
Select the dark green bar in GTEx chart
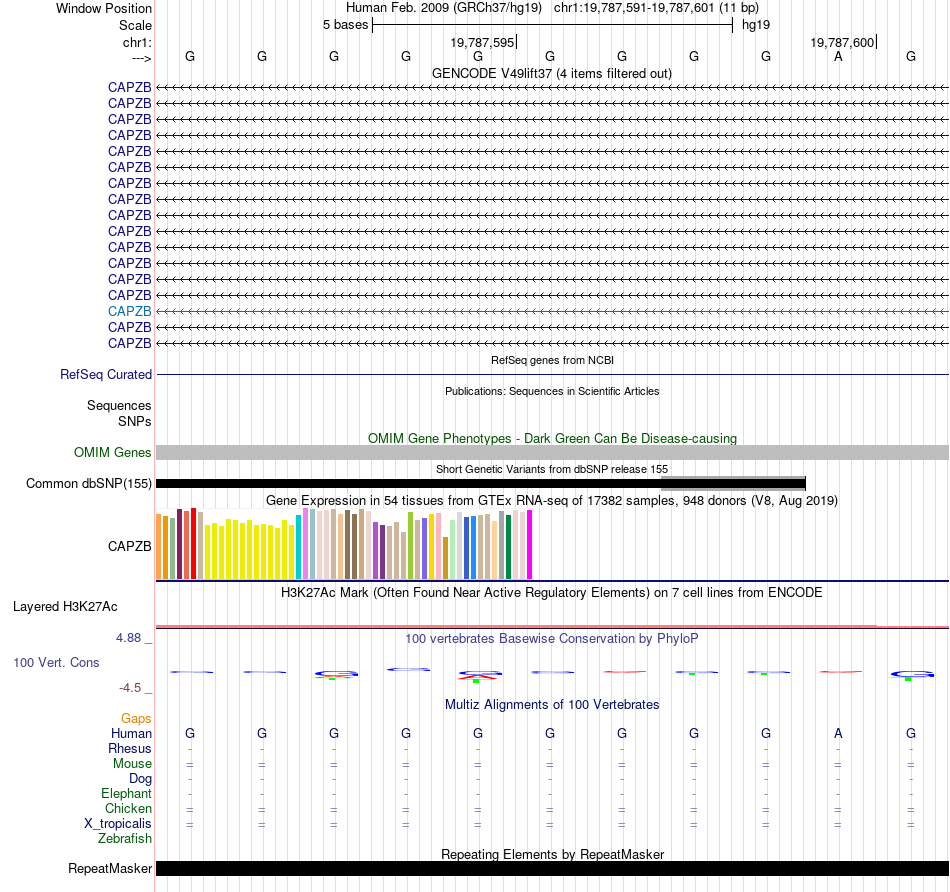508,547
